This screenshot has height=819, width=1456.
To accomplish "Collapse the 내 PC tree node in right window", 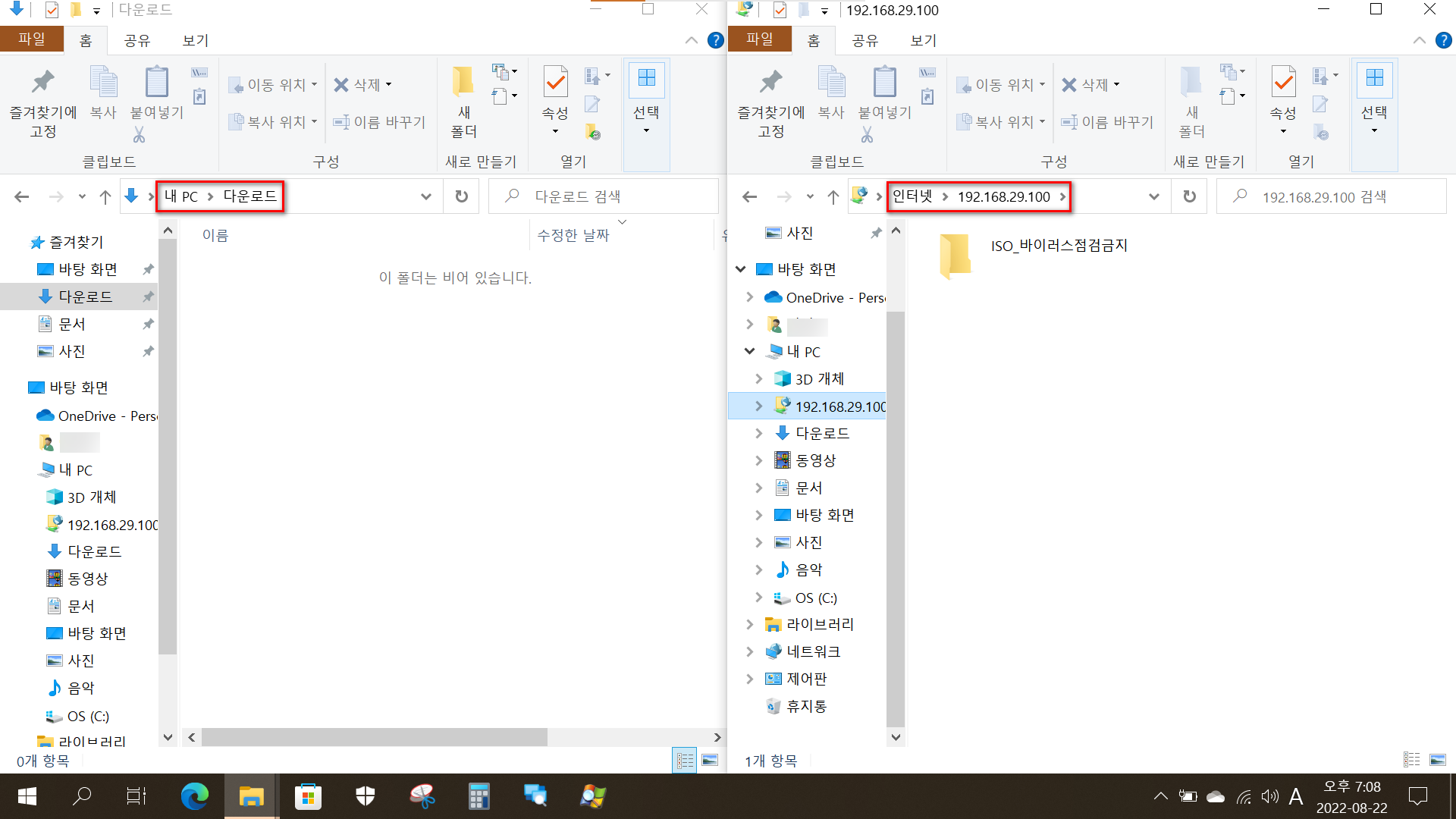I will [x=749, y=351].
